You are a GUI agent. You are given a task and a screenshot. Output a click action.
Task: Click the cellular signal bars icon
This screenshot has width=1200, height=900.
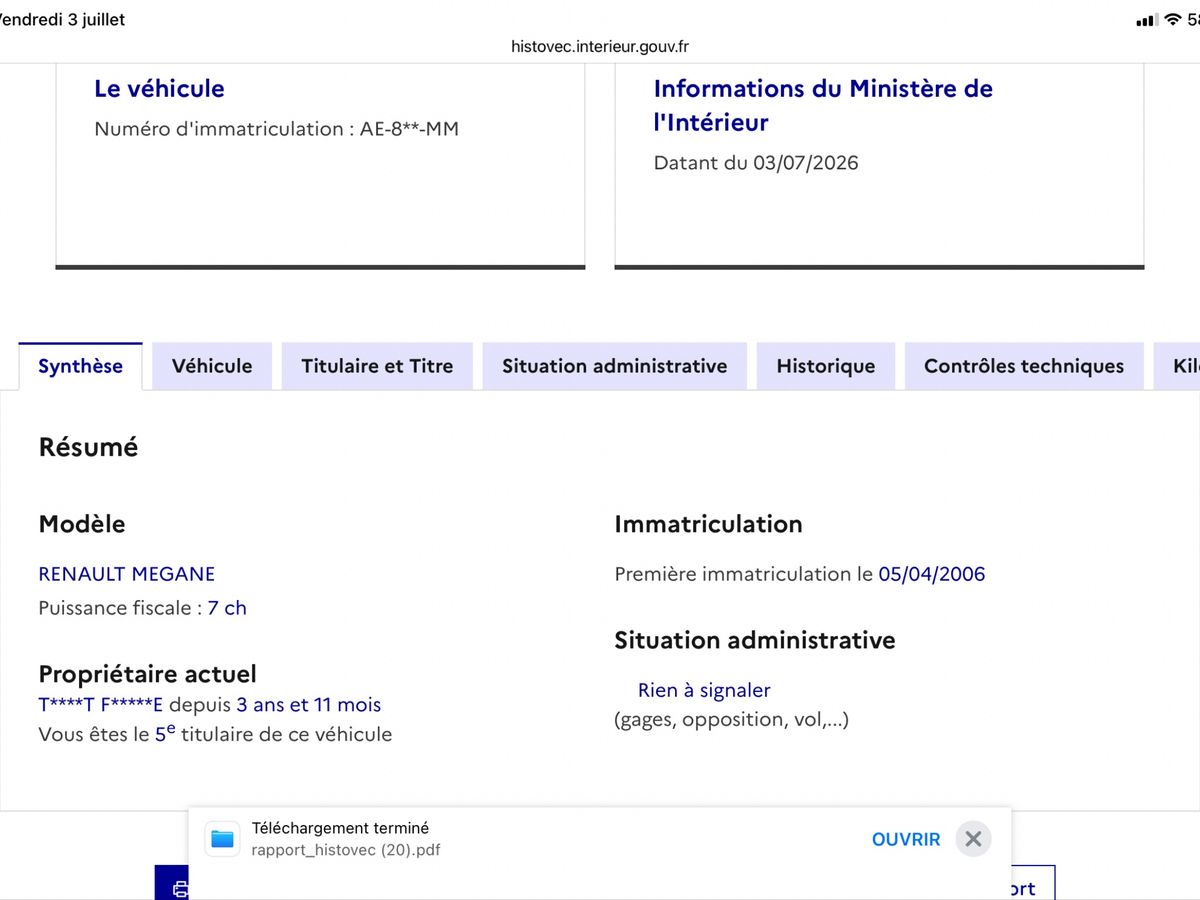(x=1147, y=20)
